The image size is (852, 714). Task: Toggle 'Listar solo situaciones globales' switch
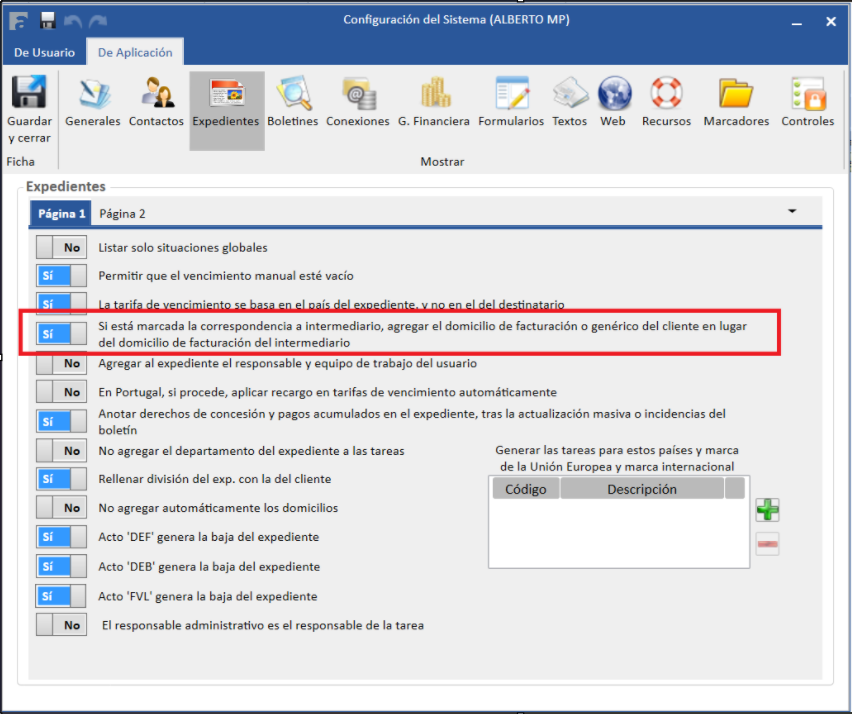pos(61,247)
